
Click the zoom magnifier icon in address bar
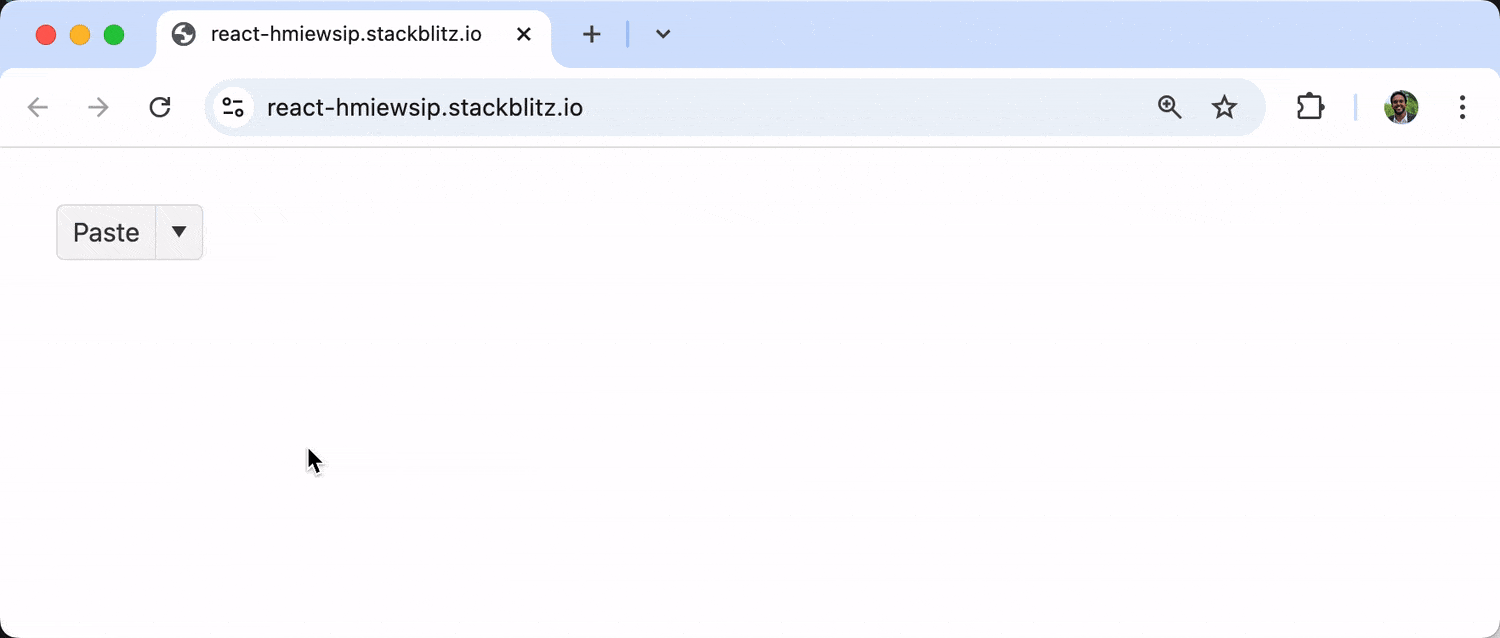(x=1170, y=107)
